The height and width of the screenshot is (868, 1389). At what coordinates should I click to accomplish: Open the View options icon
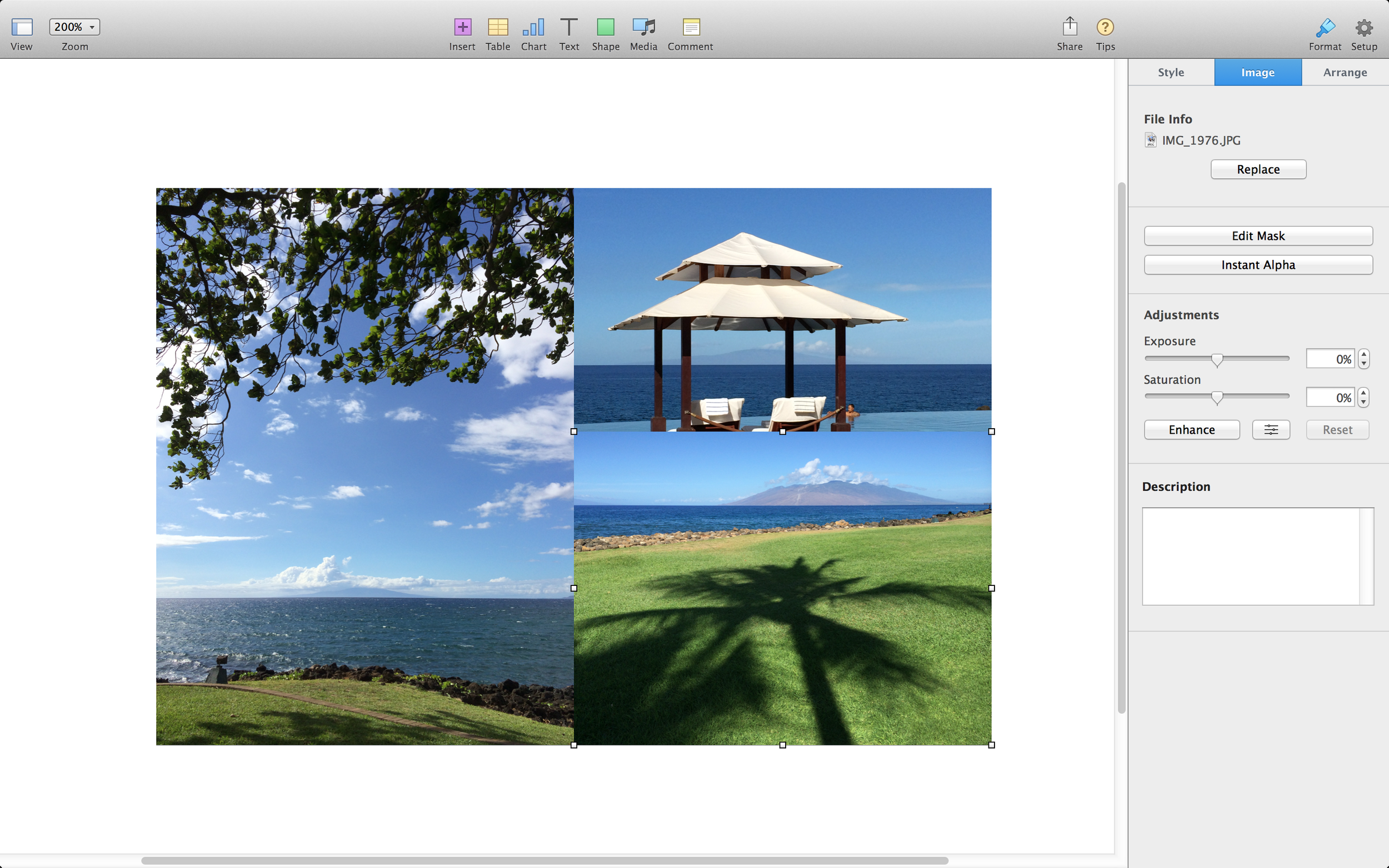click(22, 27)
